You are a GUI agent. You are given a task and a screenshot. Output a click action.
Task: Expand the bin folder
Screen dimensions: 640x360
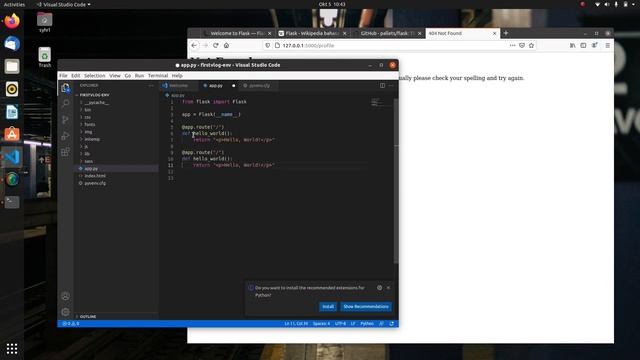[x=88, y=110]
